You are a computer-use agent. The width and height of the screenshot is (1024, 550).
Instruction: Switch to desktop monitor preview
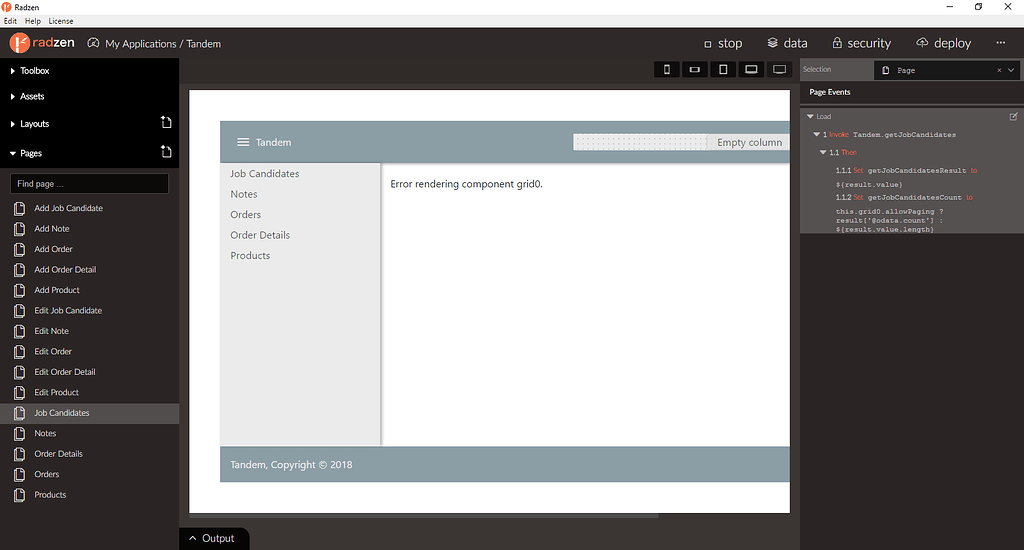pyautogui.click(x=779, y=69)
